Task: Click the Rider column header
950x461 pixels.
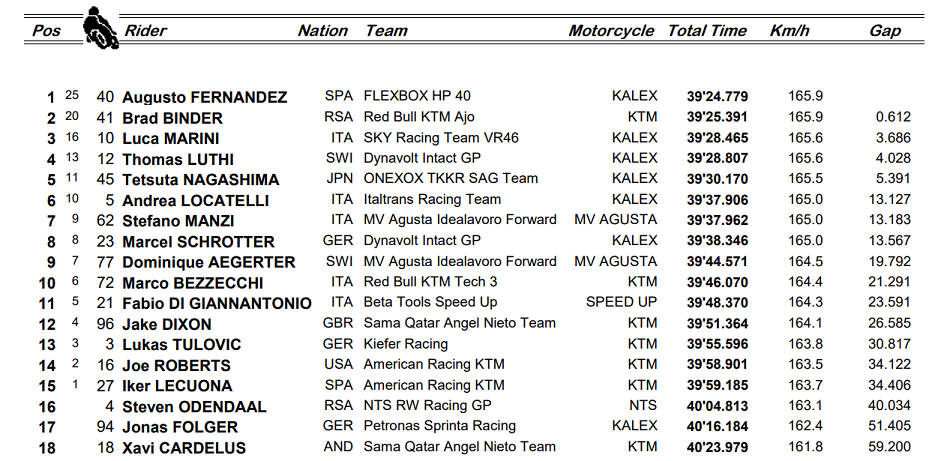Action: pyautogui.click(x=145, y=31)
